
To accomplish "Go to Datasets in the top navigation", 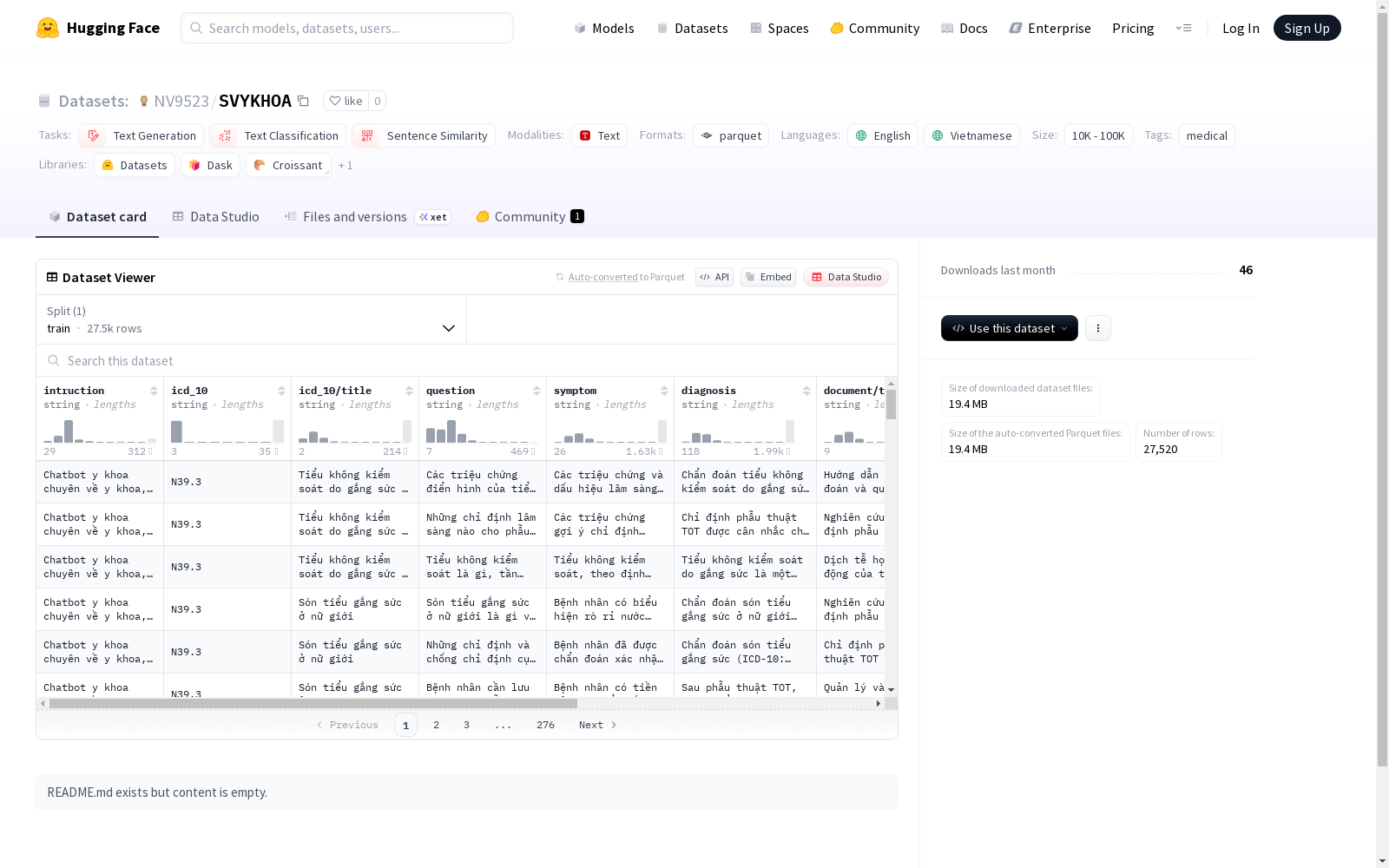I will coord(692,28).
